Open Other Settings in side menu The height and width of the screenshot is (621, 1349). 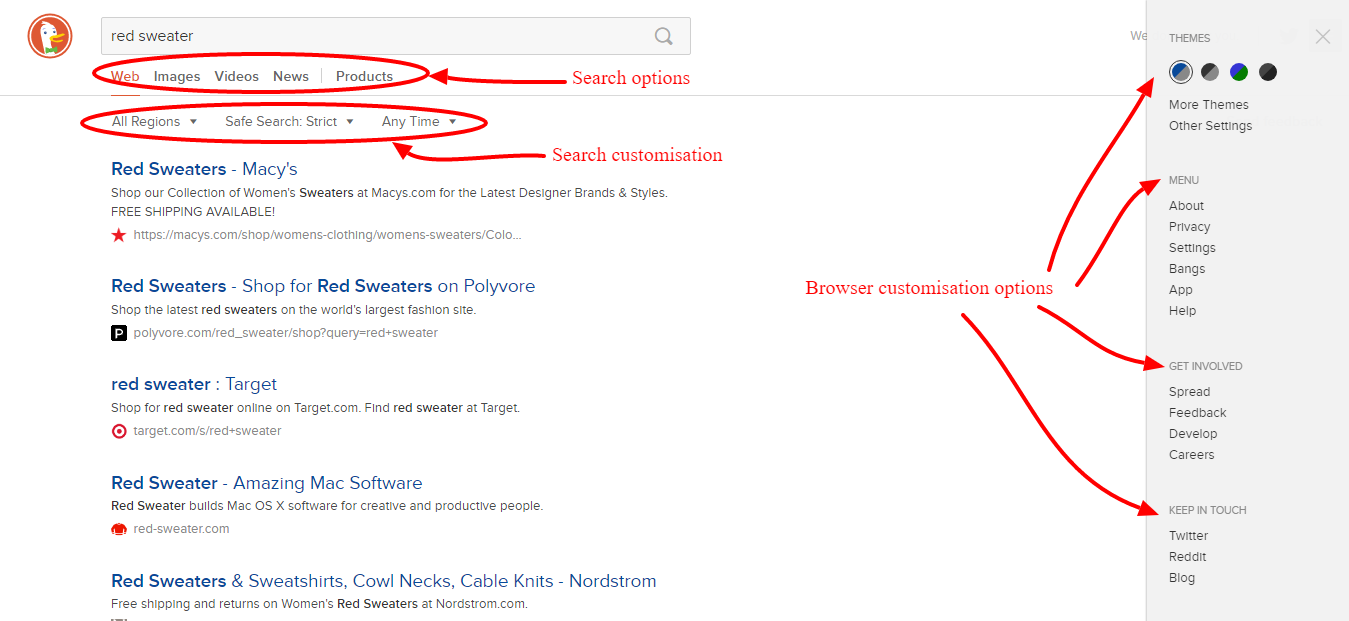pos(1210,126)
